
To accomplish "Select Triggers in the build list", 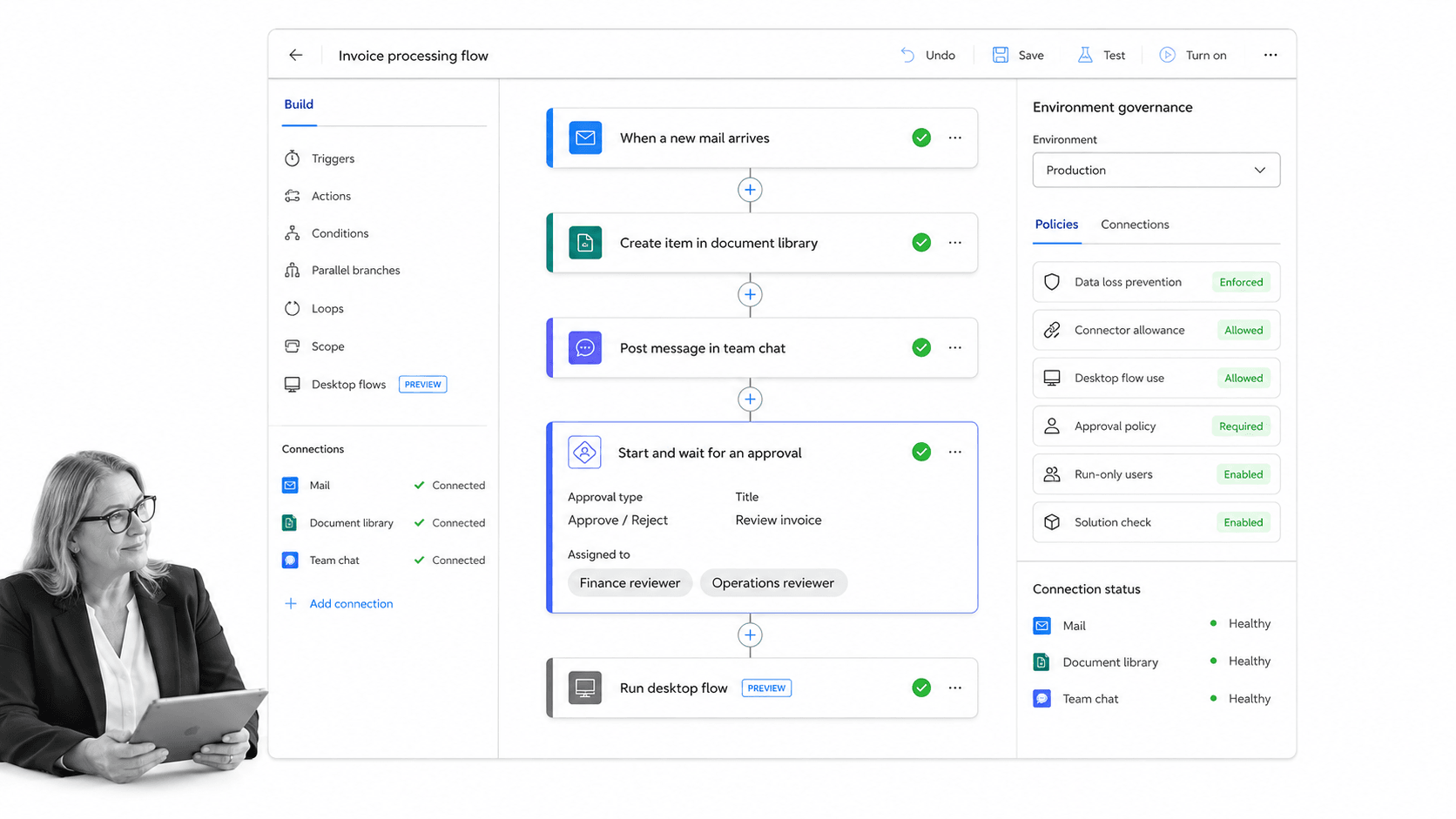I will click(320, 158).
